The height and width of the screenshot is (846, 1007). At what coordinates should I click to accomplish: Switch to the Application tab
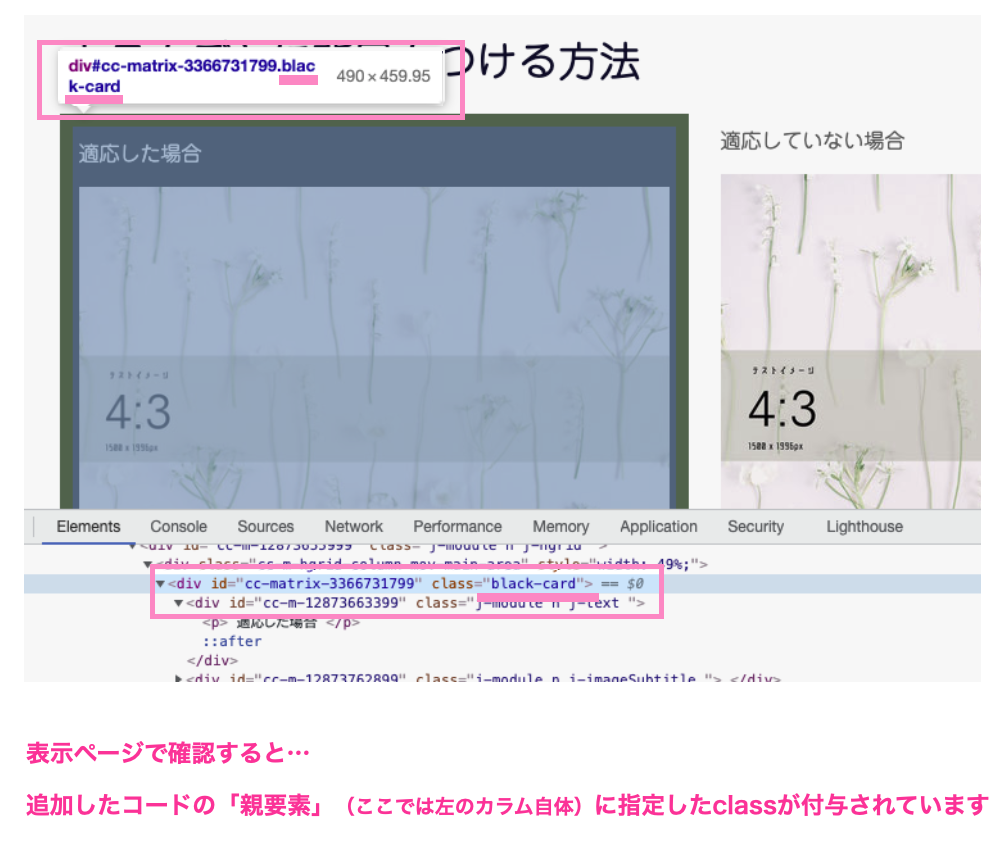658,526
